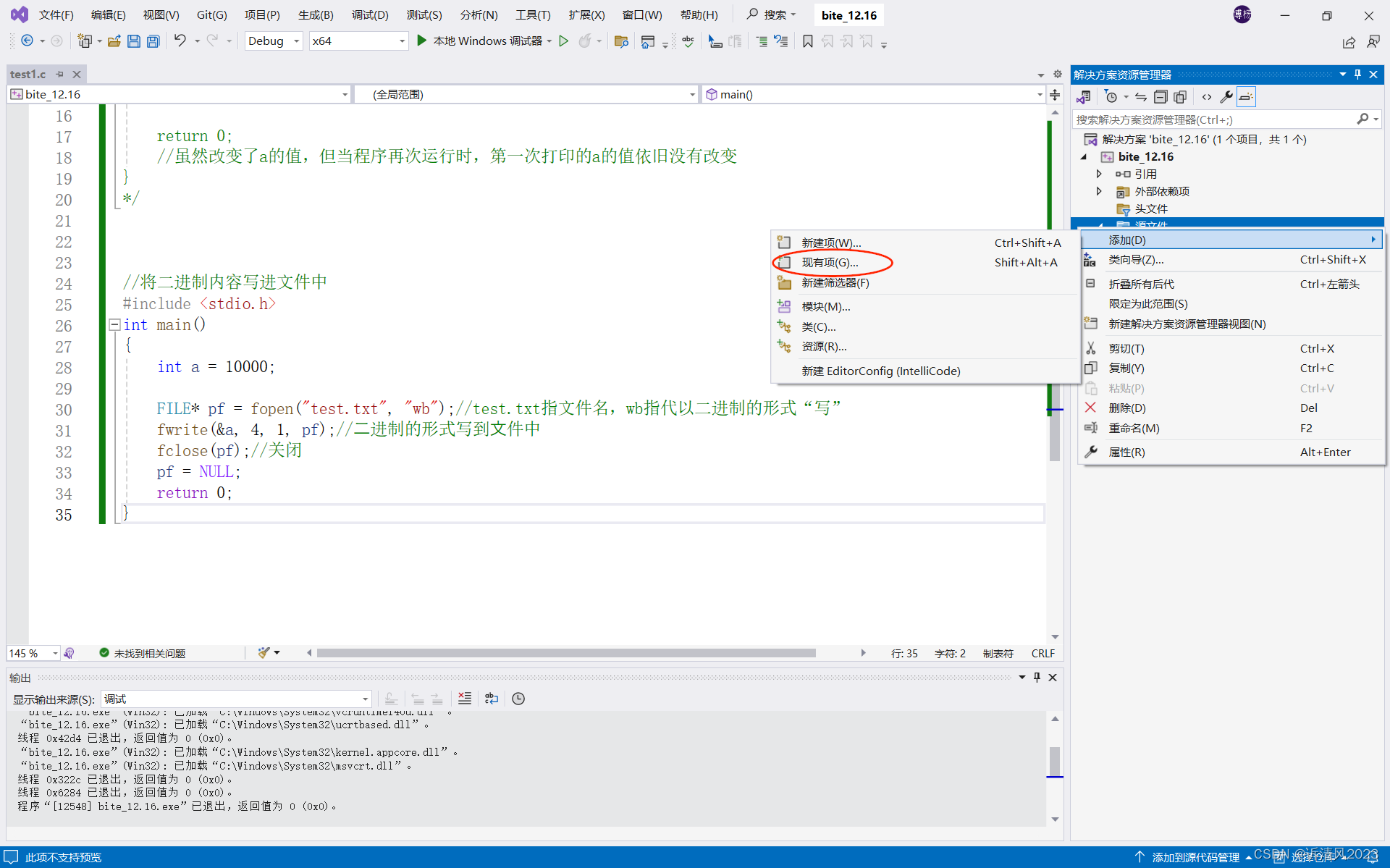Screen dimensions: 1390x868
Task: Click the Save All toolbar icon
Action: click(x=153, y=41)
